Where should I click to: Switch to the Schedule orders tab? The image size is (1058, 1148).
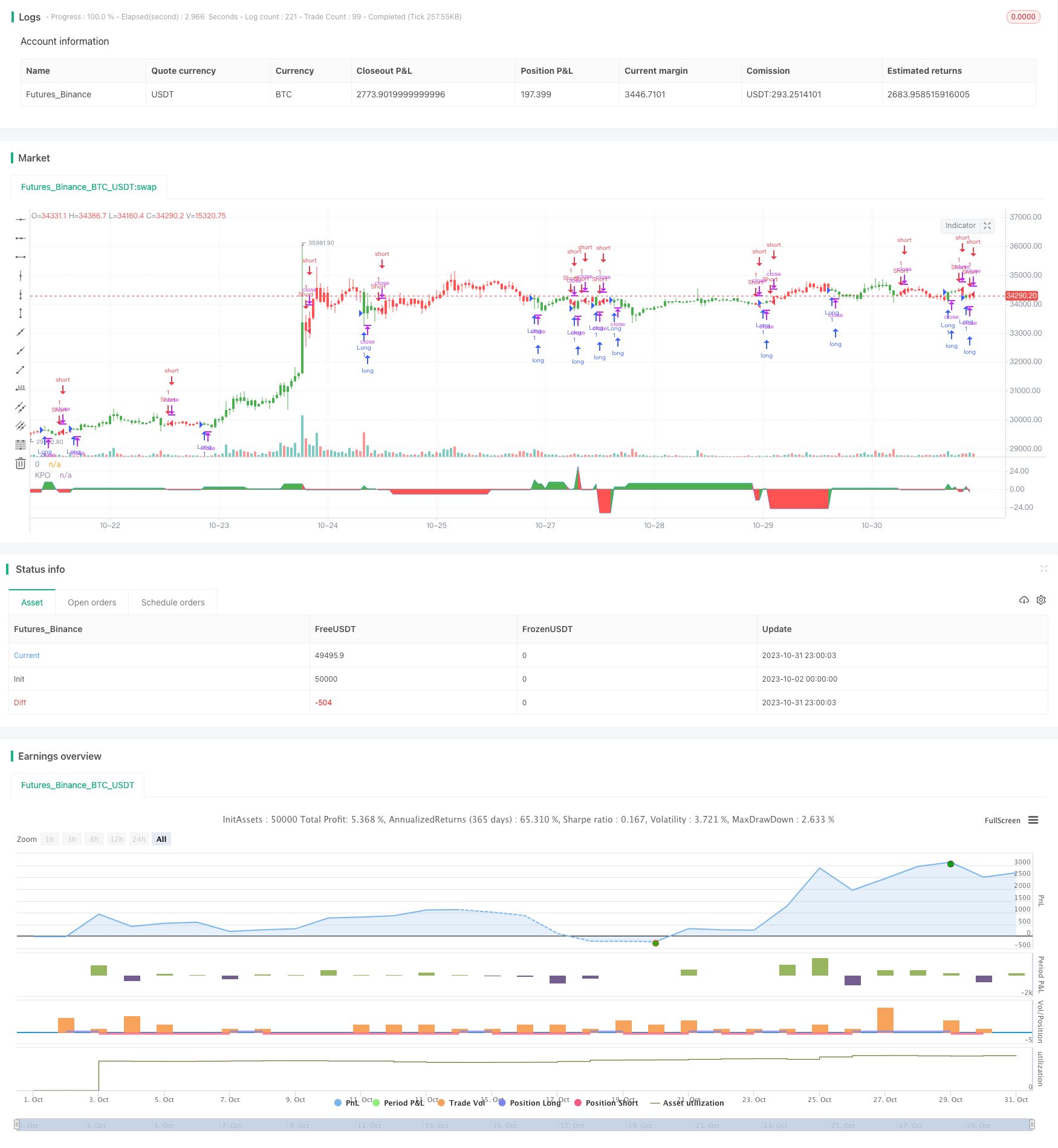173,602
